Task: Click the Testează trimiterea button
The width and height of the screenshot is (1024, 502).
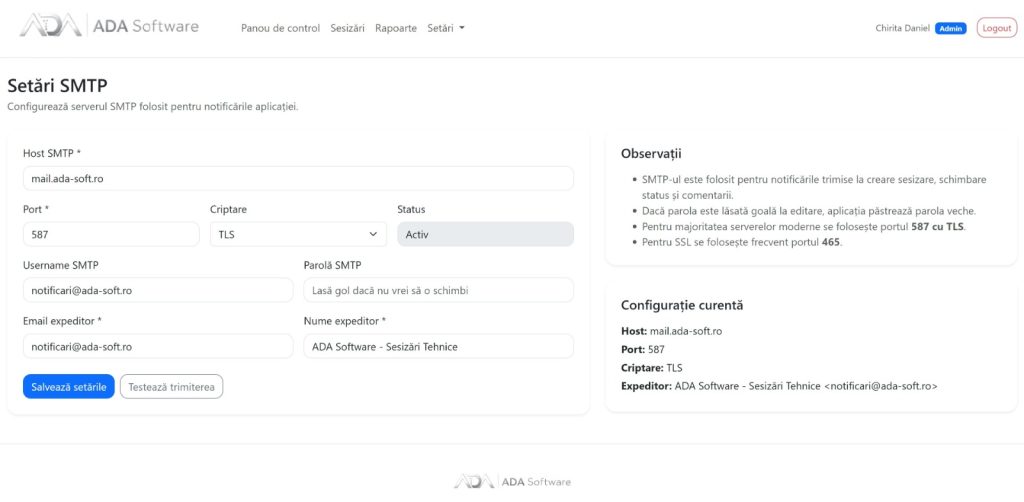Action: point(172,386)
